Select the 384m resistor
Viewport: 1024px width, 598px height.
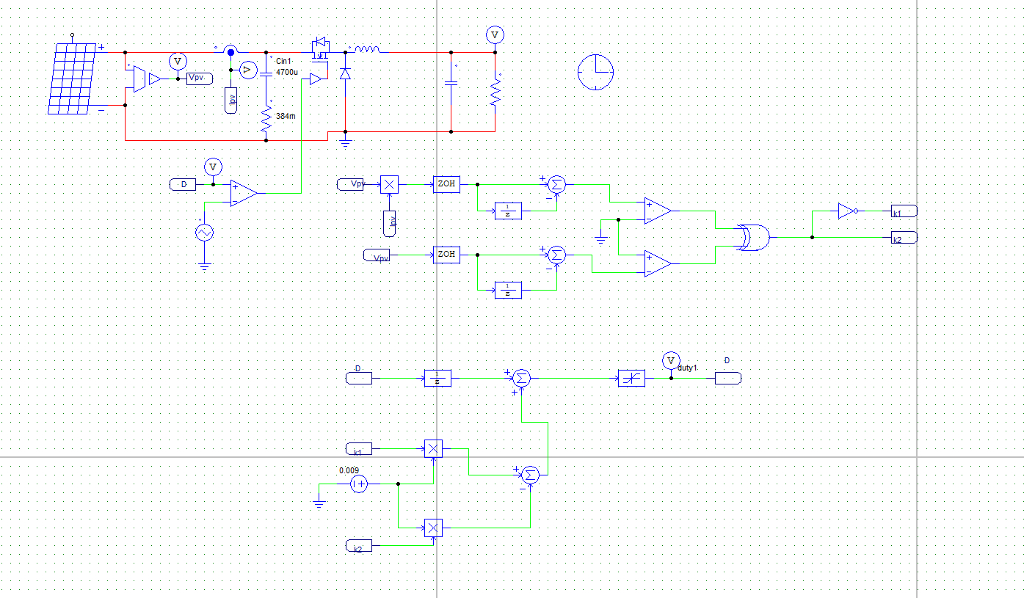pyautogui.click(x=266, y=119)
